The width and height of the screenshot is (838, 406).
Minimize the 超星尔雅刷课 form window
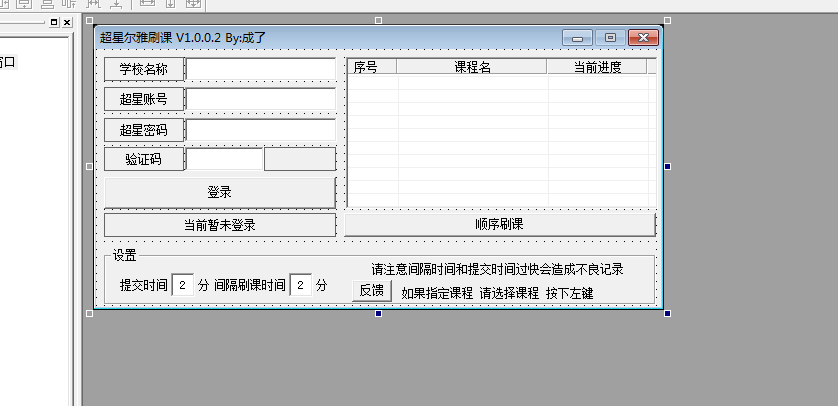pyautogui.click(x=577, y=38)
